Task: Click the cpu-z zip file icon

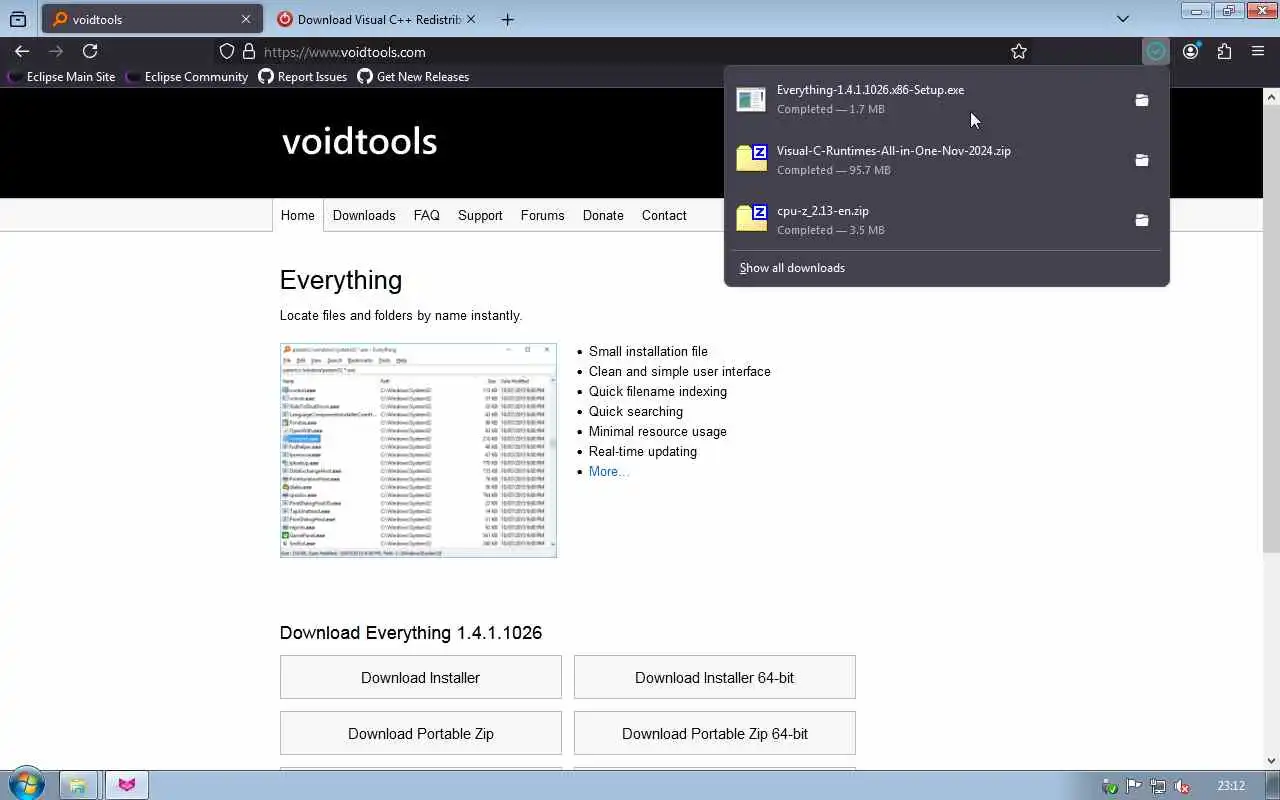Action: (751, 219)
